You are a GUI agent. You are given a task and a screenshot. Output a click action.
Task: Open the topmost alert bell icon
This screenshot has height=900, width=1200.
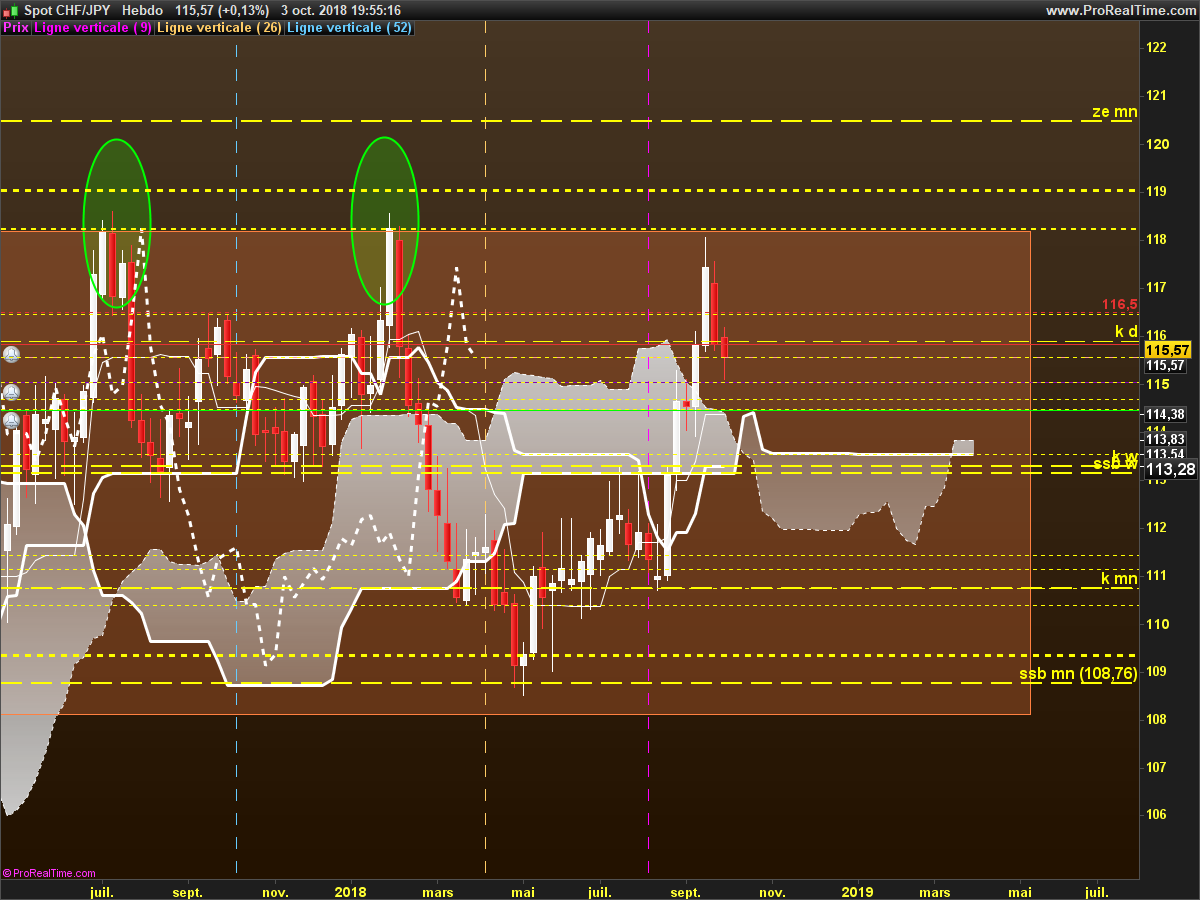pos(11,354)
